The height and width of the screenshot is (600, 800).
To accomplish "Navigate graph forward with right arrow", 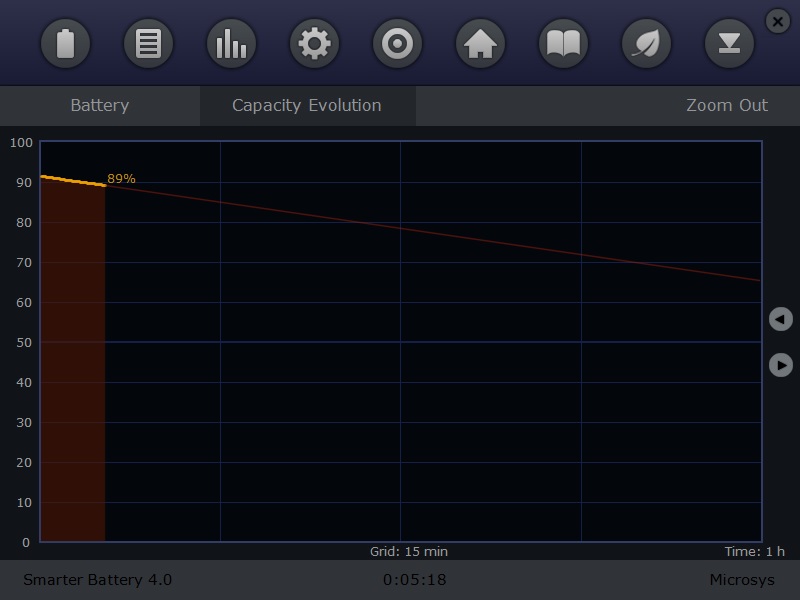I will (779, 363).
